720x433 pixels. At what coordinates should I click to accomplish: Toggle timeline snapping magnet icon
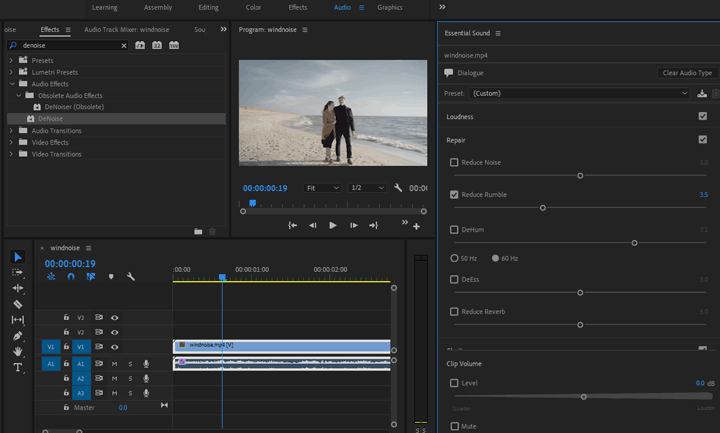click(71, 276)
